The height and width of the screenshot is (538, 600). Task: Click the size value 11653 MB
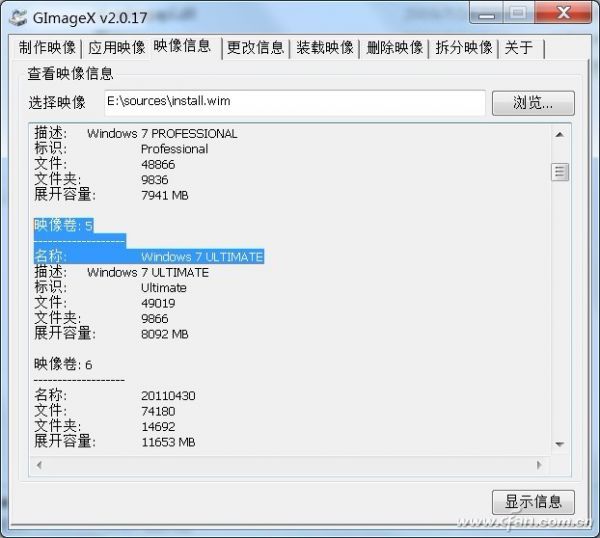(168, 442)
